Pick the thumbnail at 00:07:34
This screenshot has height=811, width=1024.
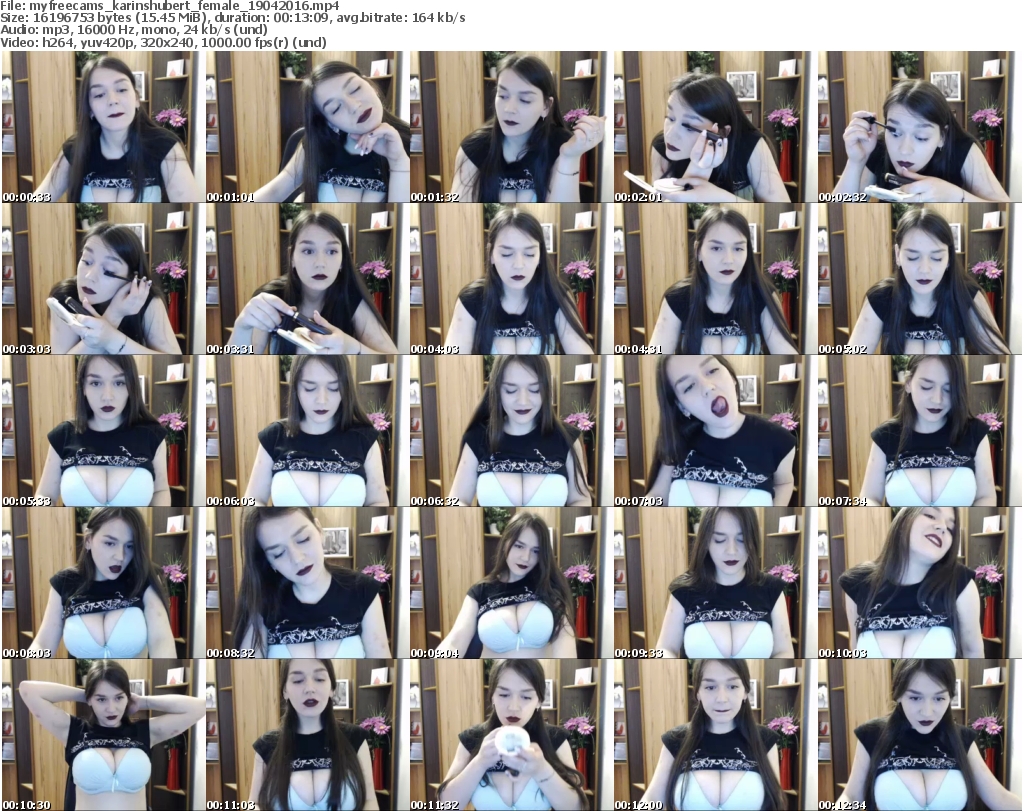point(920,431)
